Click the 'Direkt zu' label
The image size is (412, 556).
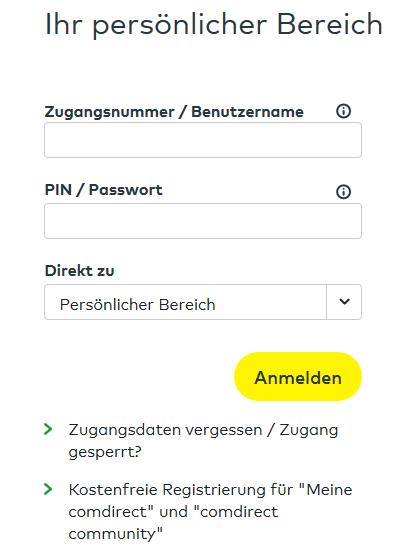[x=79, y=271]
